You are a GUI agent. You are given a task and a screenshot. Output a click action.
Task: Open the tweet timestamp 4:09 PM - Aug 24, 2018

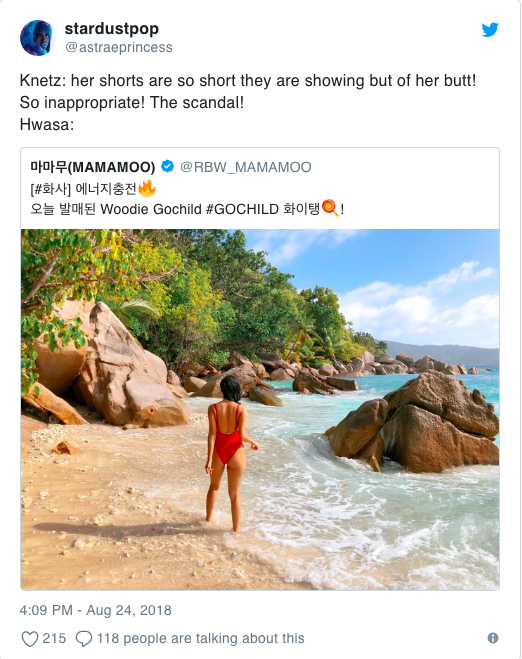(x=95, y=610)
